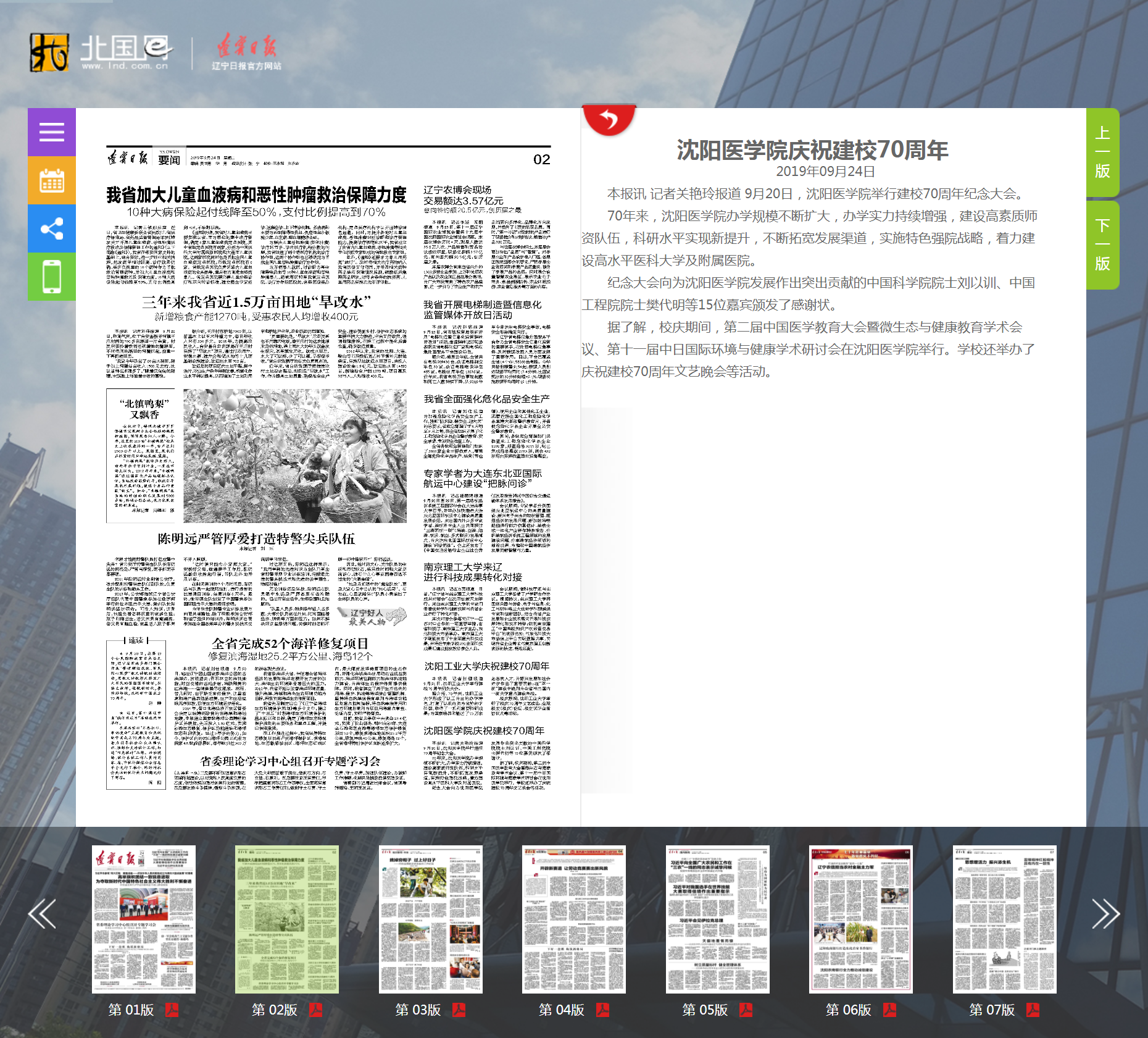Go to previous page with 上一版 tab
Screen dimensions: 1148x1038
(x=1102, y=153)
